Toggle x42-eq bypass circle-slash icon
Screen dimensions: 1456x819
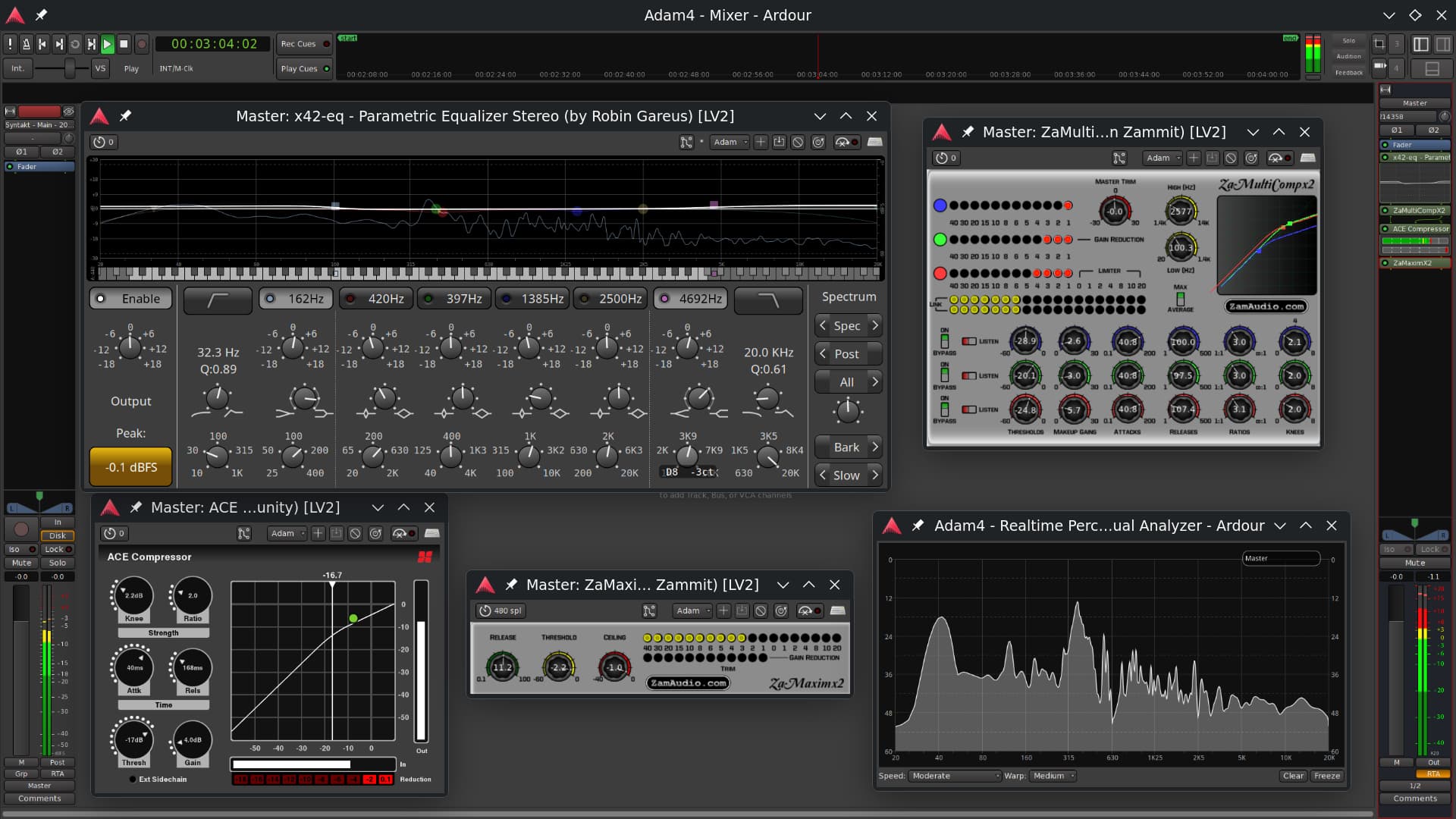pyautogui.click(x=798, y=142)
